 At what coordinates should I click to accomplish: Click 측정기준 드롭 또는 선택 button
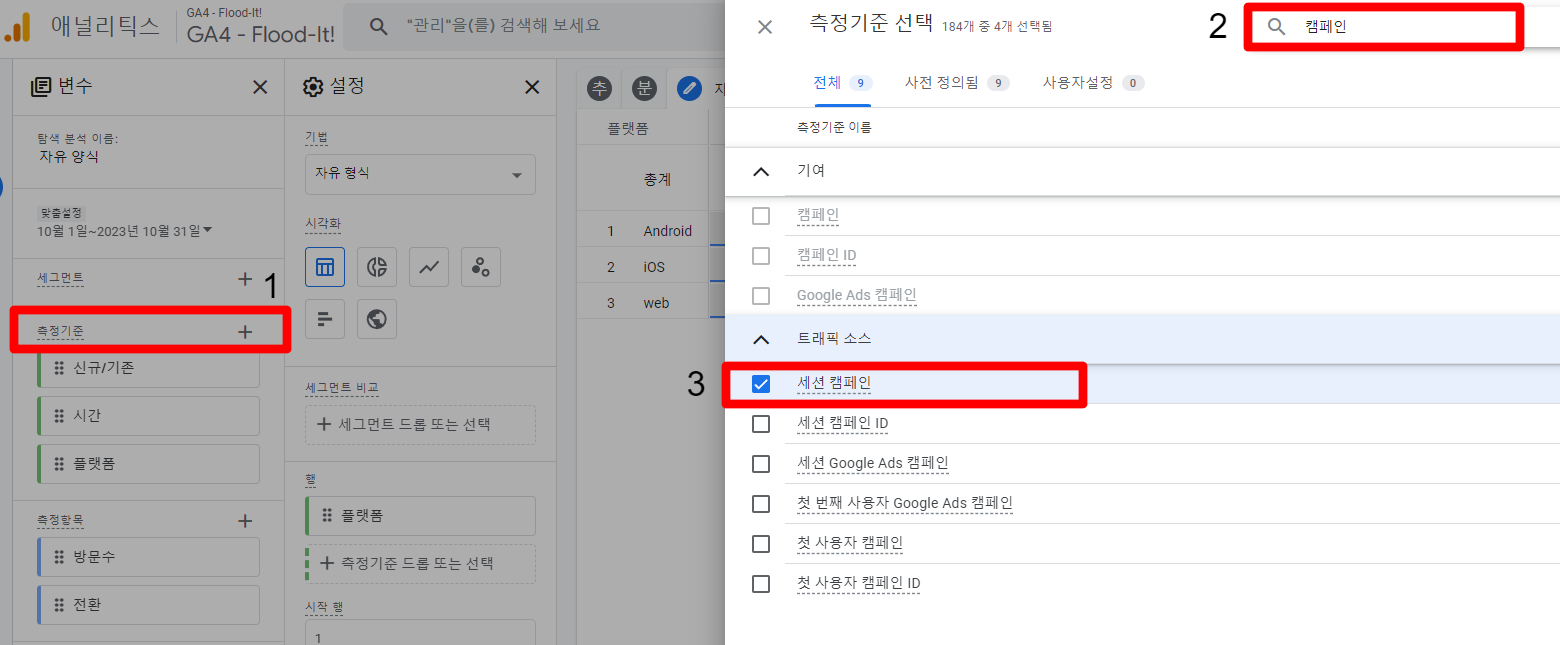point(420,563)
